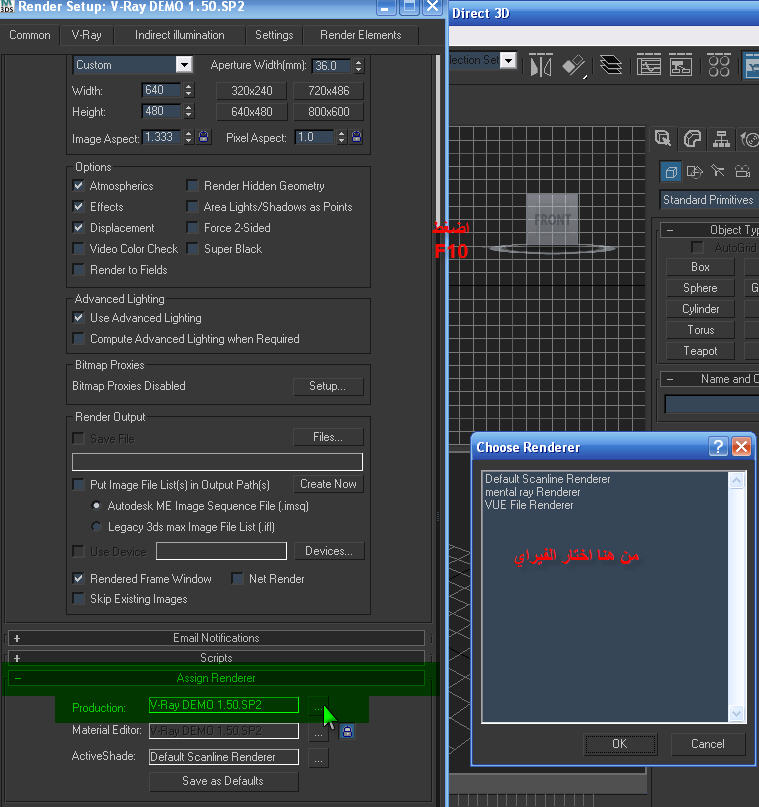The height and width of the screenshot is (807, 759).
Task: Click the Aperture Width spinner arrows
Action: [x=359, y=65]
